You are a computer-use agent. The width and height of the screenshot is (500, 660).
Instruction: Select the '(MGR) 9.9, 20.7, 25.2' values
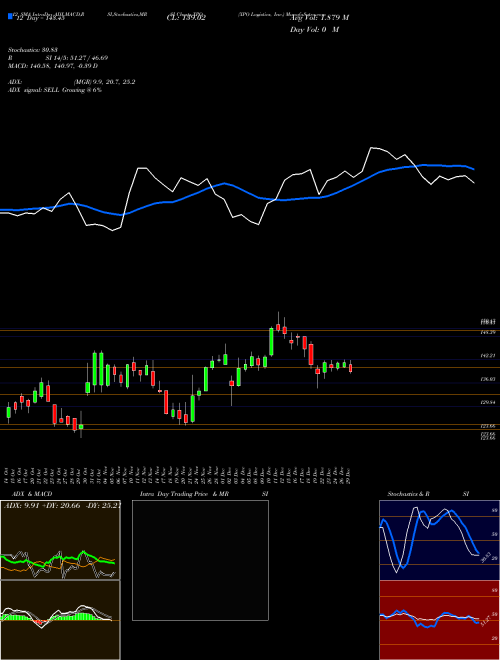104,82
